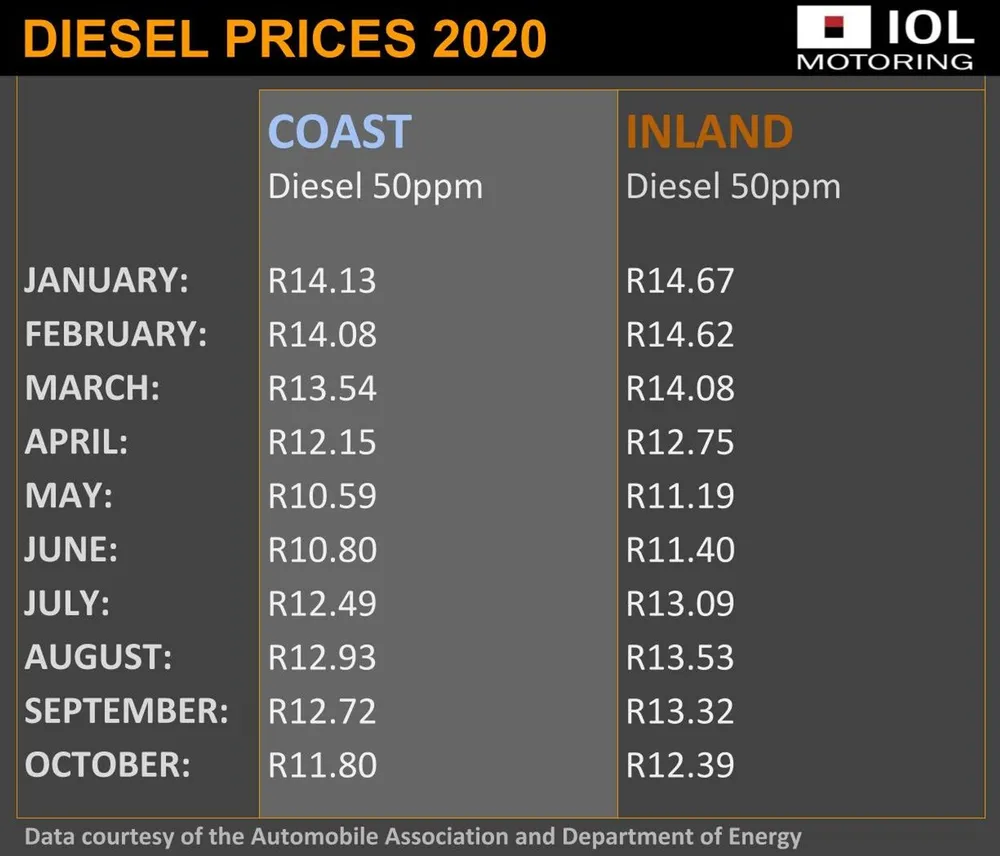Click June inland price R11.40
Image resolution: width=1000 pixels, height=856 pixels.
680,551
